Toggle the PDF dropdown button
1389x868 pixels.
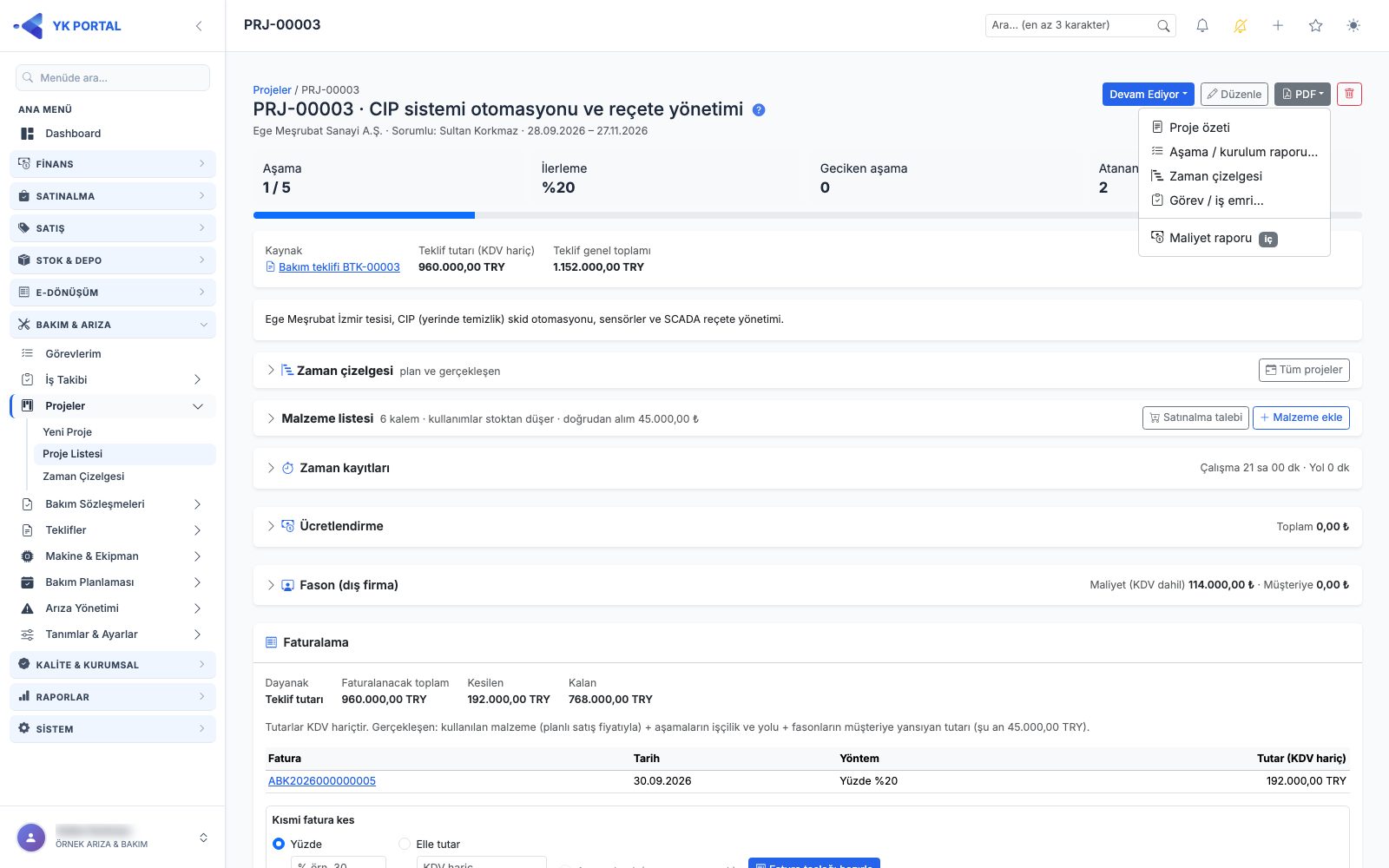coord(1302,94)
